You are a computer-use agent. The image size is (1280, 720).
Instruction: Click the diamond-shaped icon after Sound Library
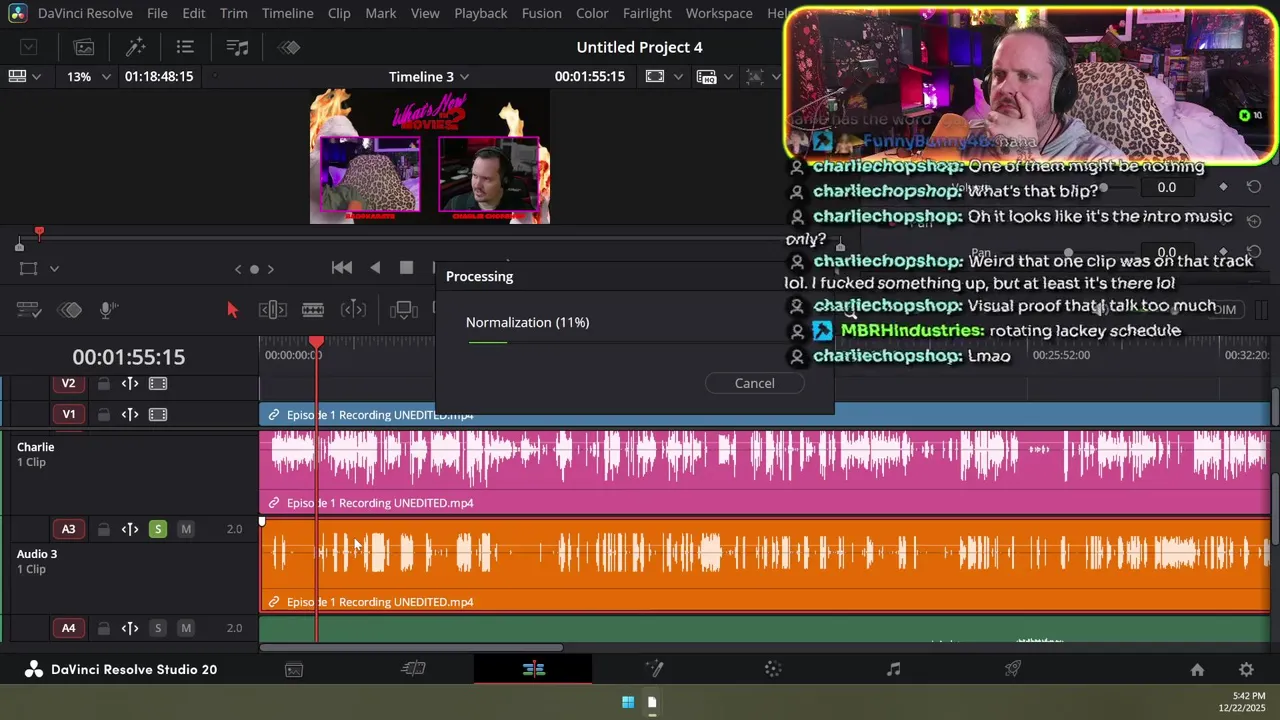pyautogui.click(x=289, y=47)
